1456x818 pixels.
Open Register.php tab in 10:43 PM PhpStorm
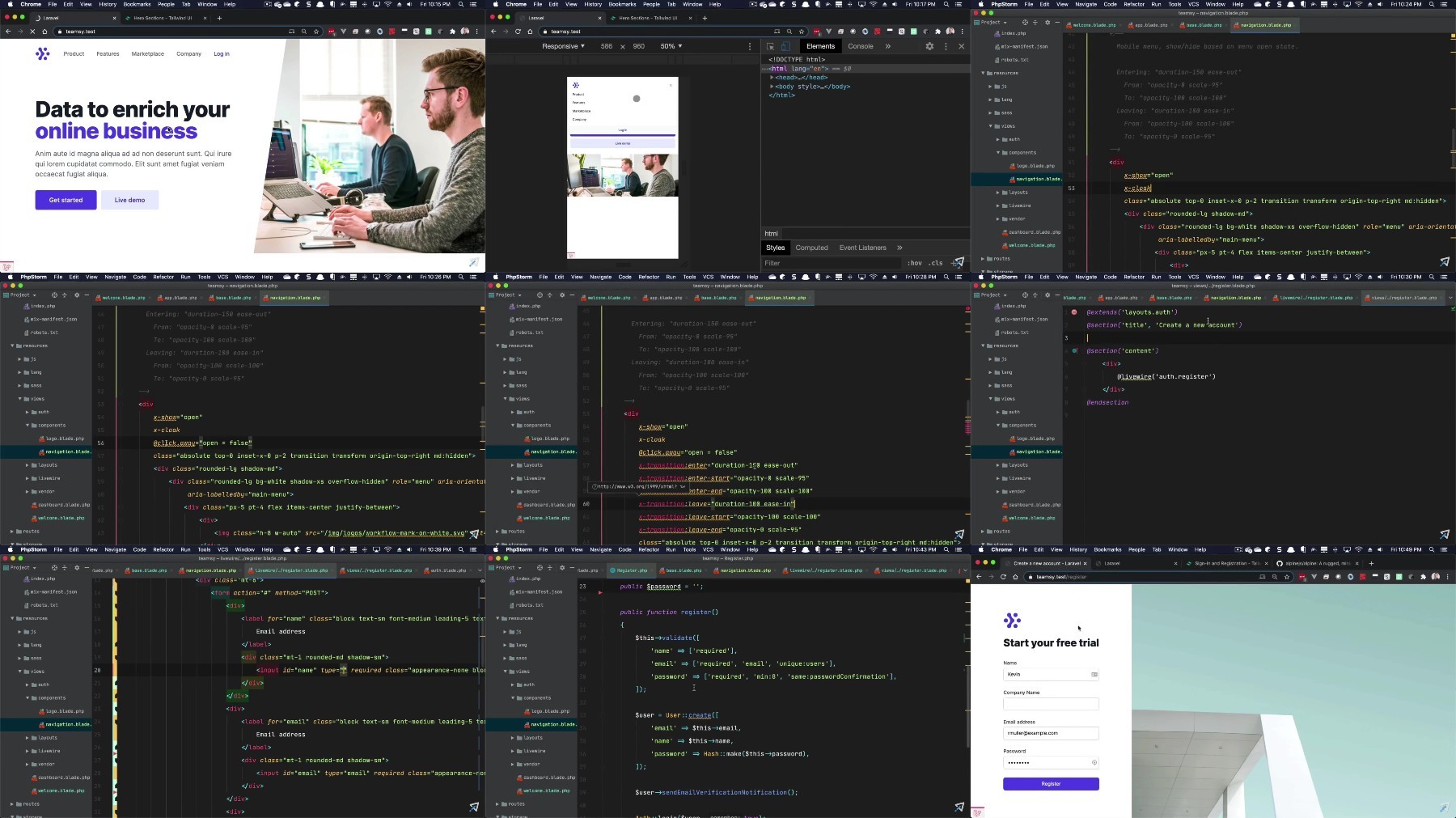pyautogui.click(x=630, y=570)
